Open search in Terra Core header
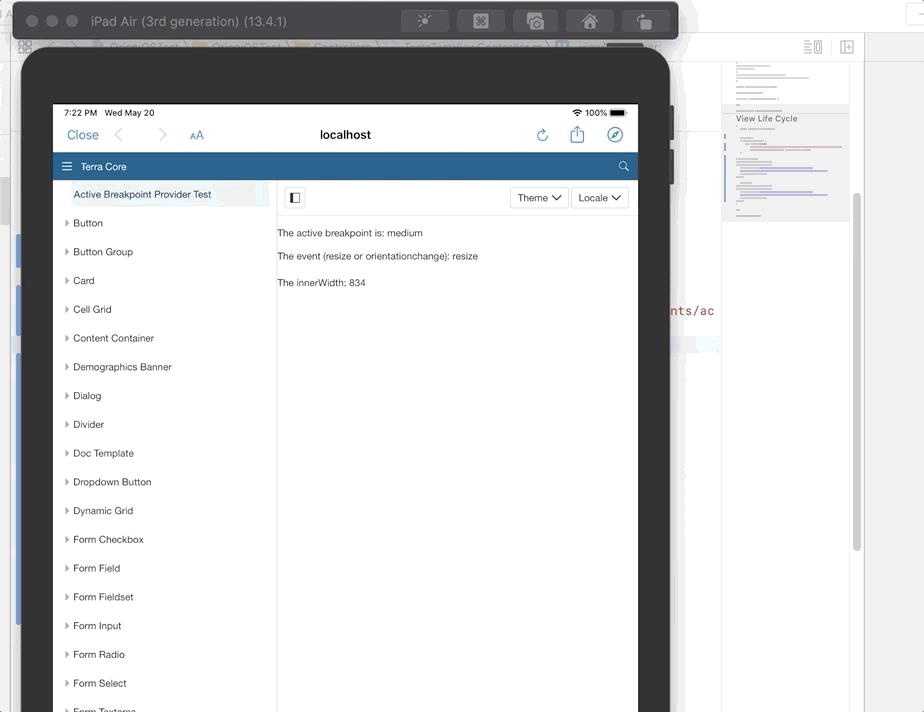 [623, 166]
